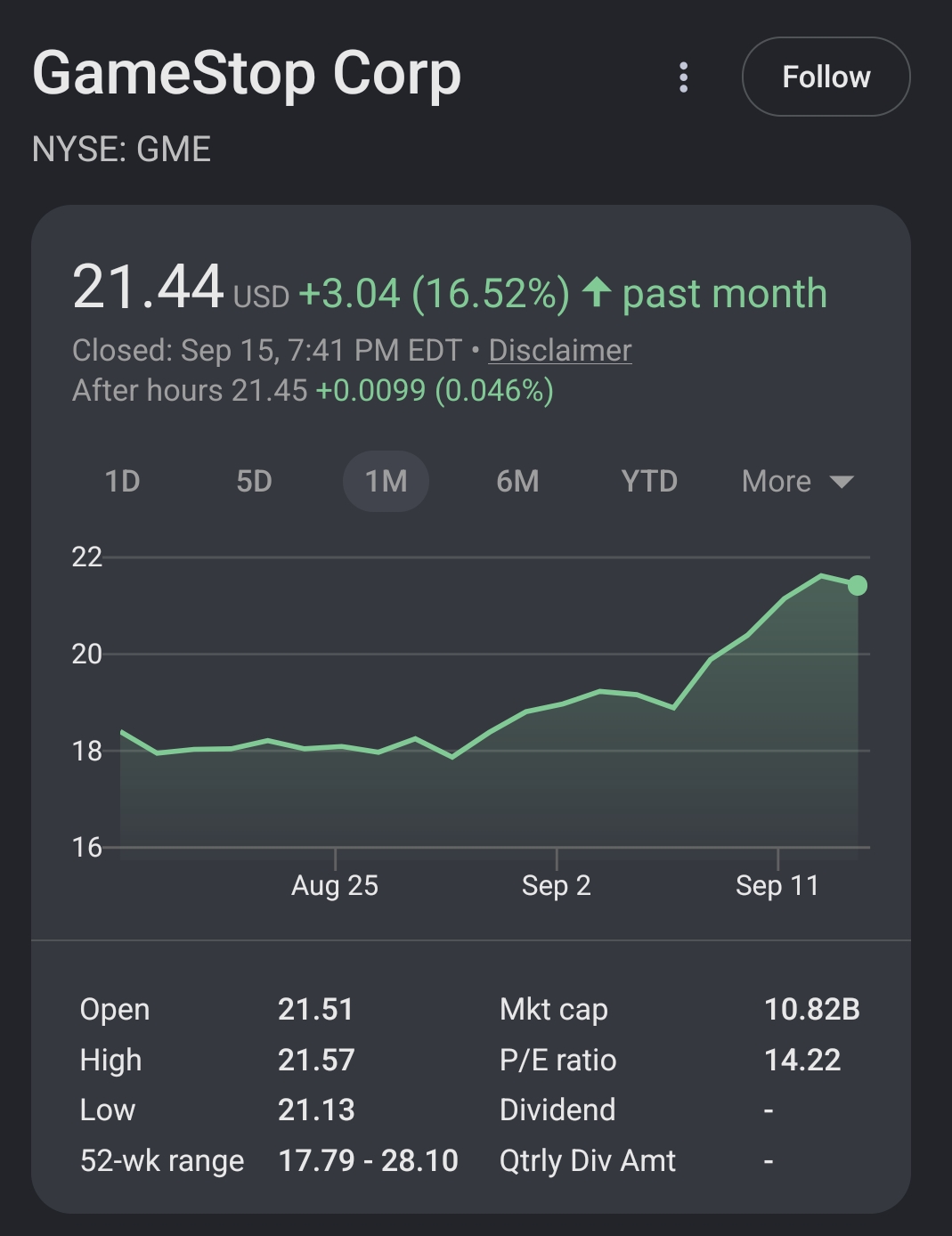
Task: Switch chart to YTD range
Action: point(649,481)
